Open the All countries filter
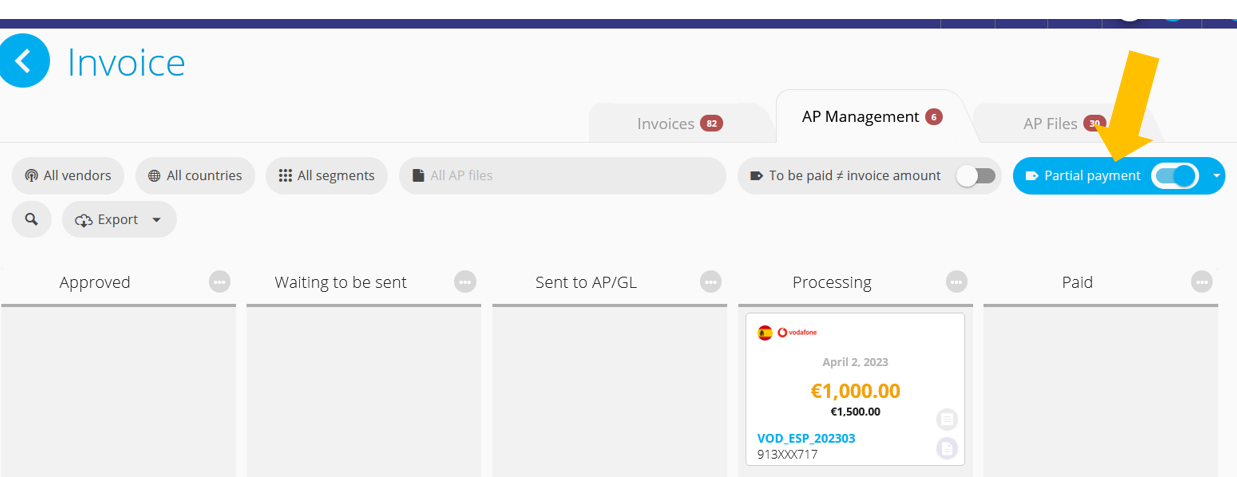The width and height of the screenshot is (1237, 477). click(x=195, y=175)
